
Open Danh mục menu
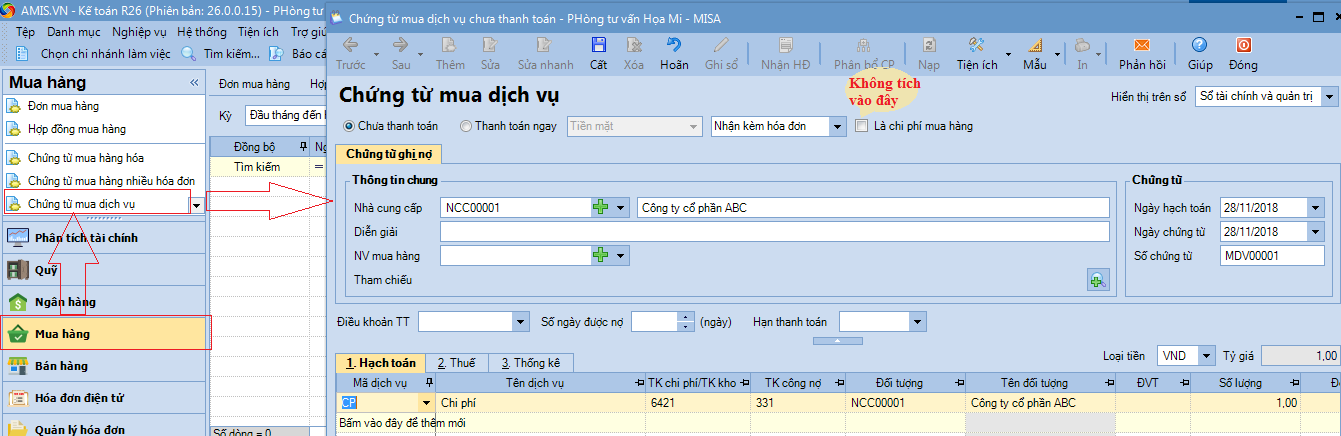coord(74,32)
